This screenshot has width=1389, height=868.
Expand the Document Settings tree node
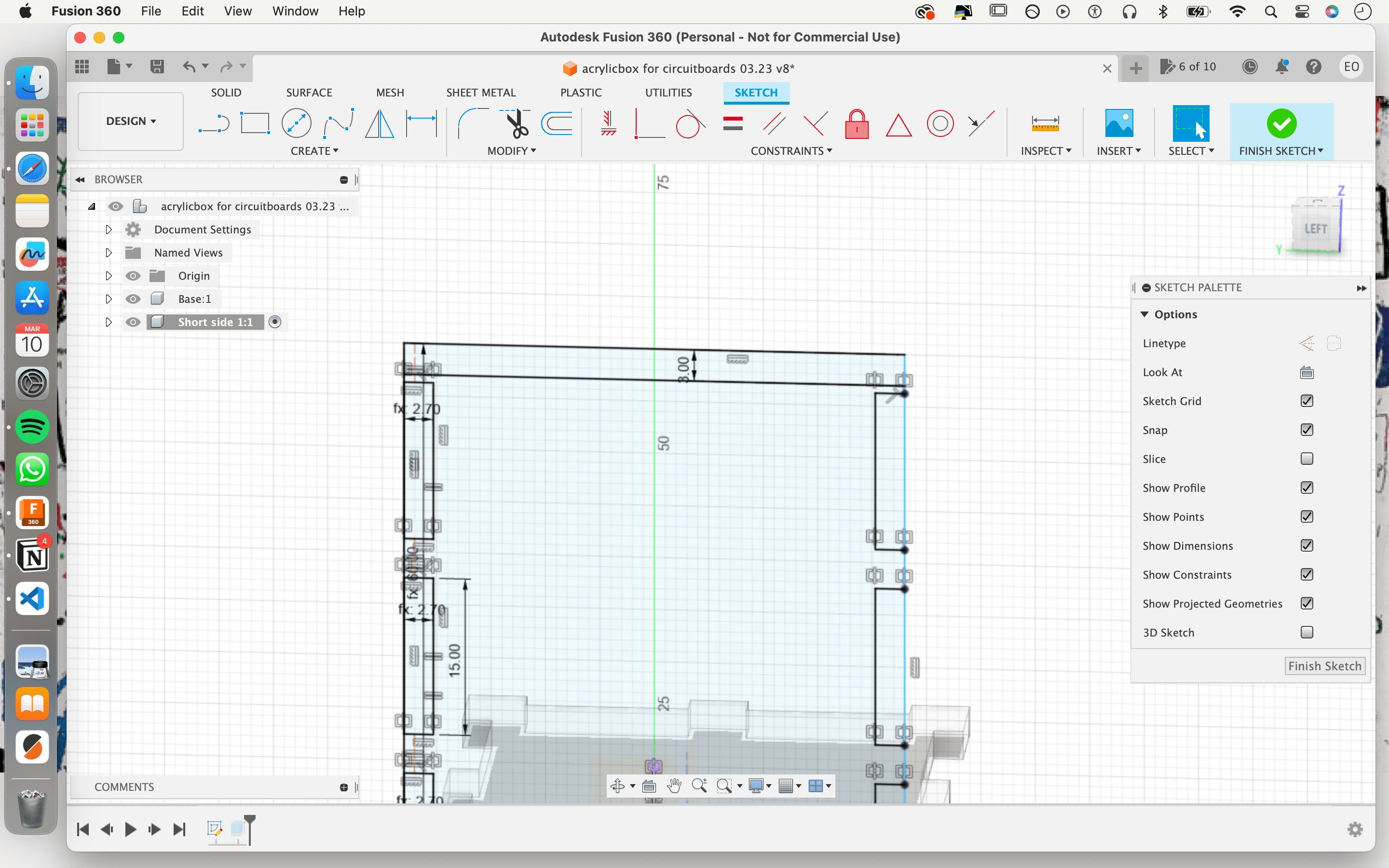(x=109, y=230)
